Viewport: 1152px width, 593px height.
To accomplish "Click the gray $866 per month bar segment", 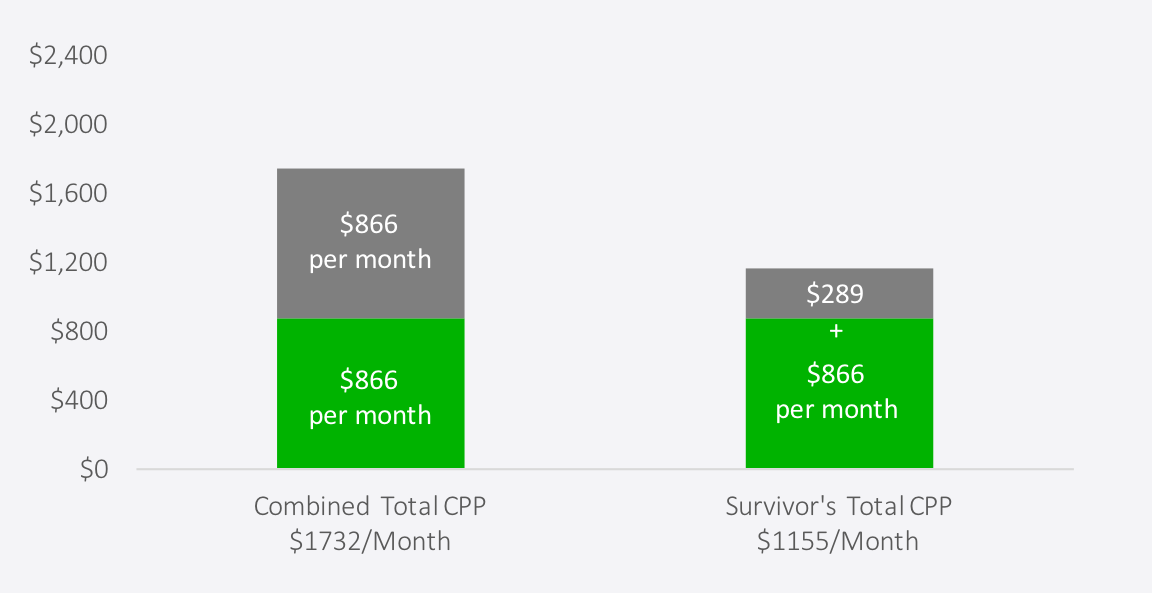I will tap(370, 243).
